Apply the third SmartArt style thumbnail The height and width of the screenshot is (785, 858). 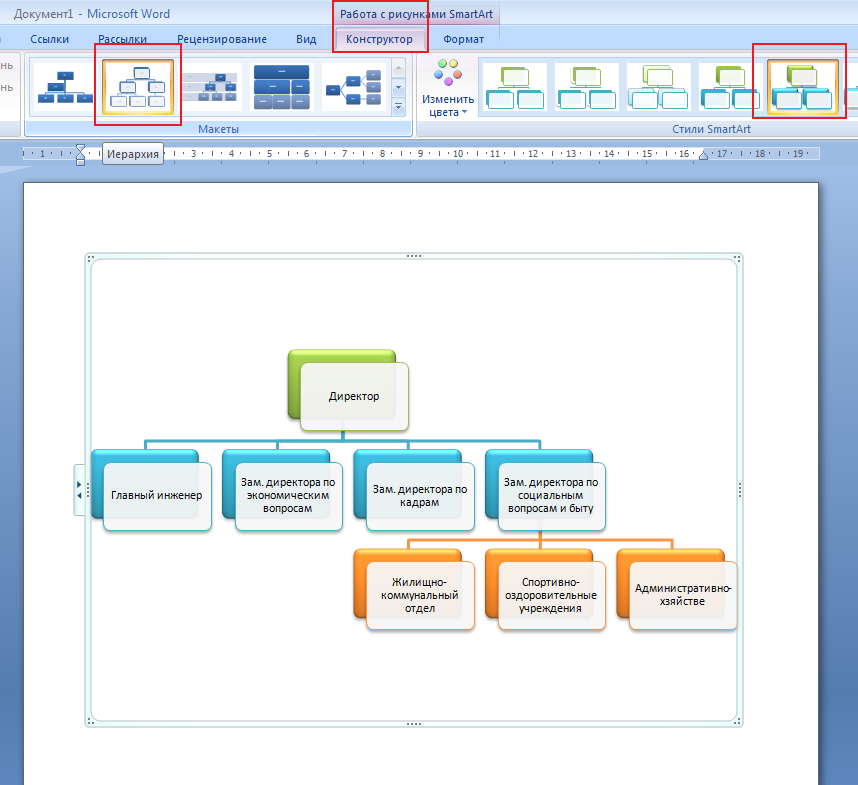(x=658, y=87)
